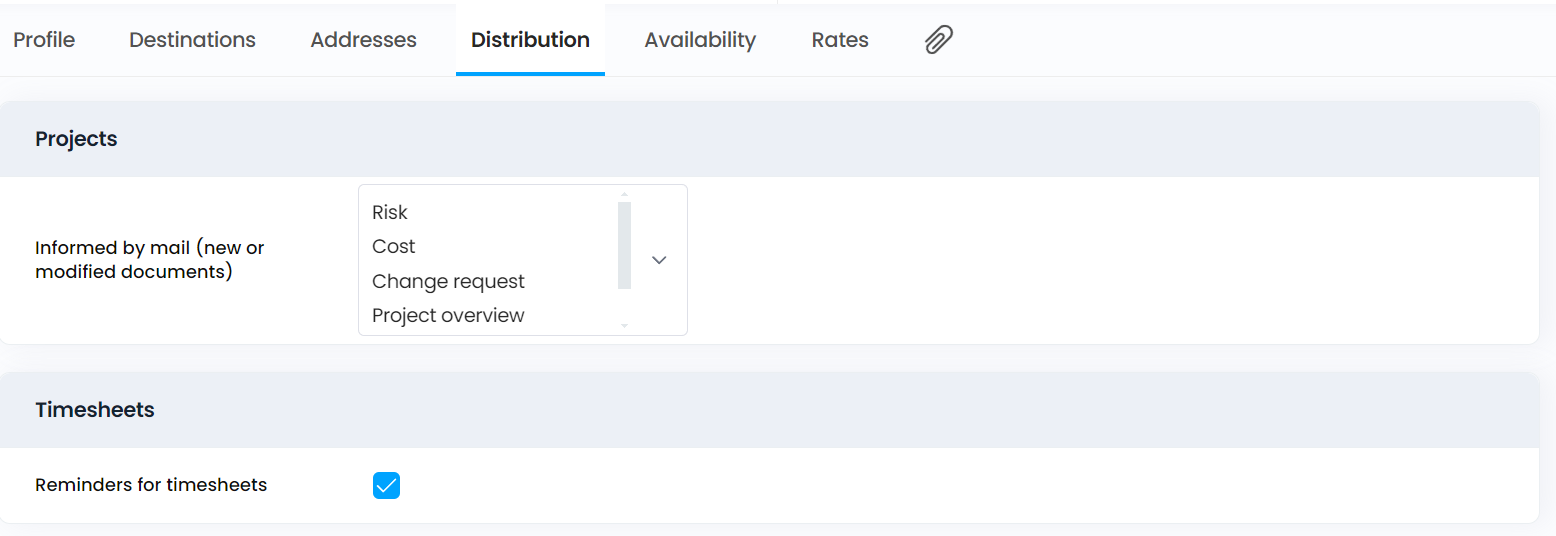Choose Cost in the document list
This screenshot has width=1556, height=536.
pyautogui.click(x=393, y=246)
